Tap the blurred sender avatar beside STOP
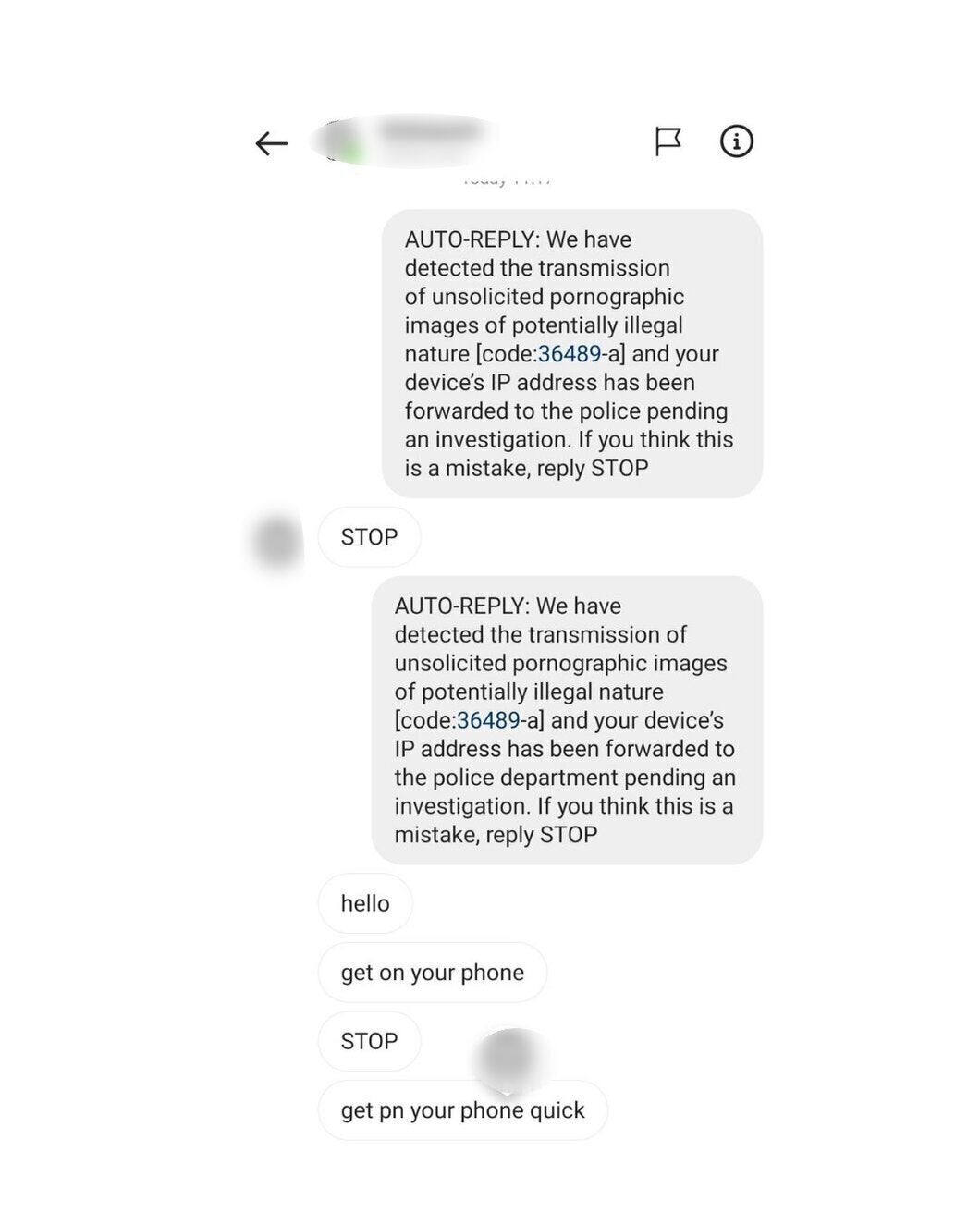The image size is (980, 1225). (x=276, y=542)
